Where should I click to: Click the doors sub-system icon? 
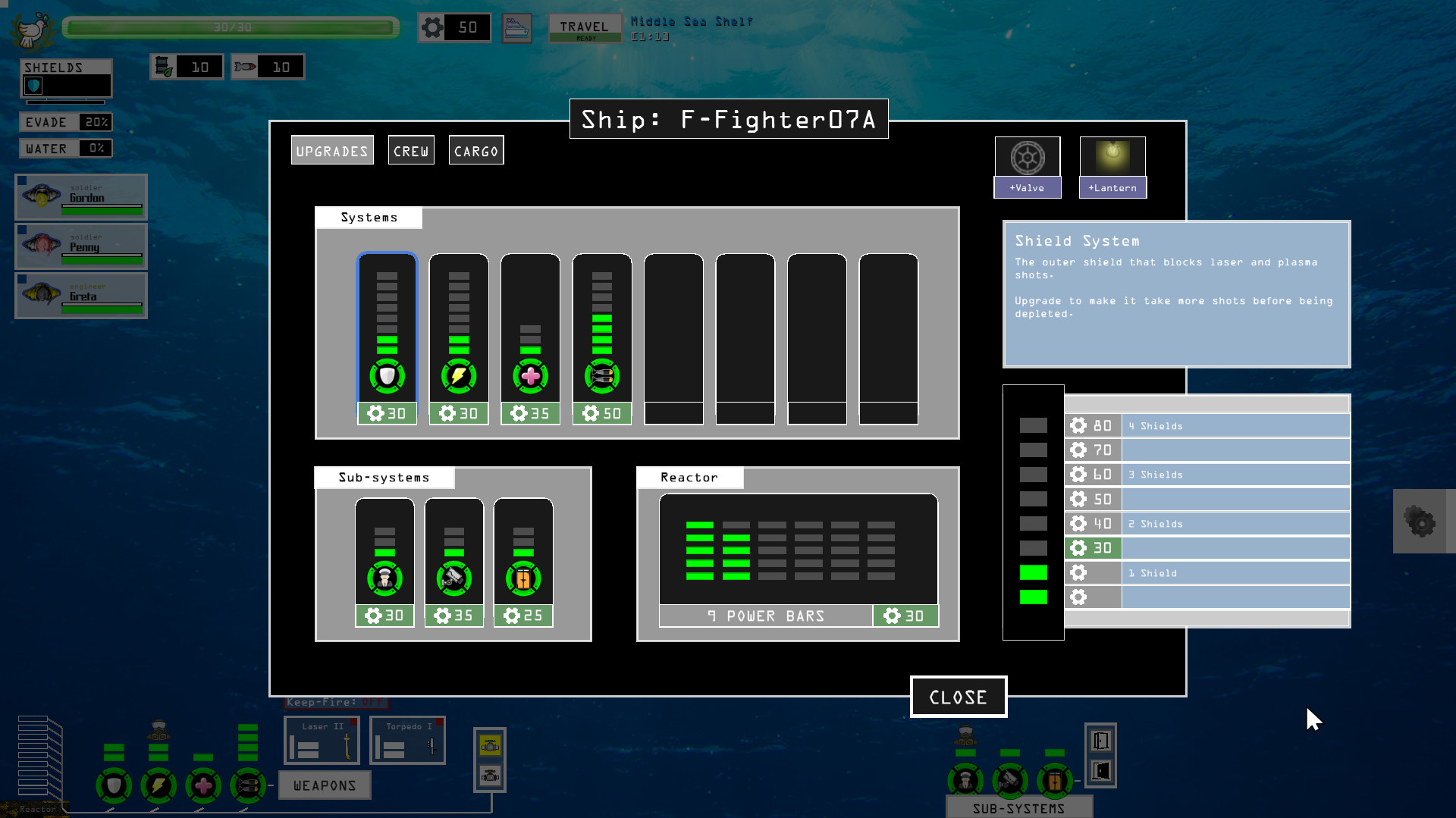522,578
